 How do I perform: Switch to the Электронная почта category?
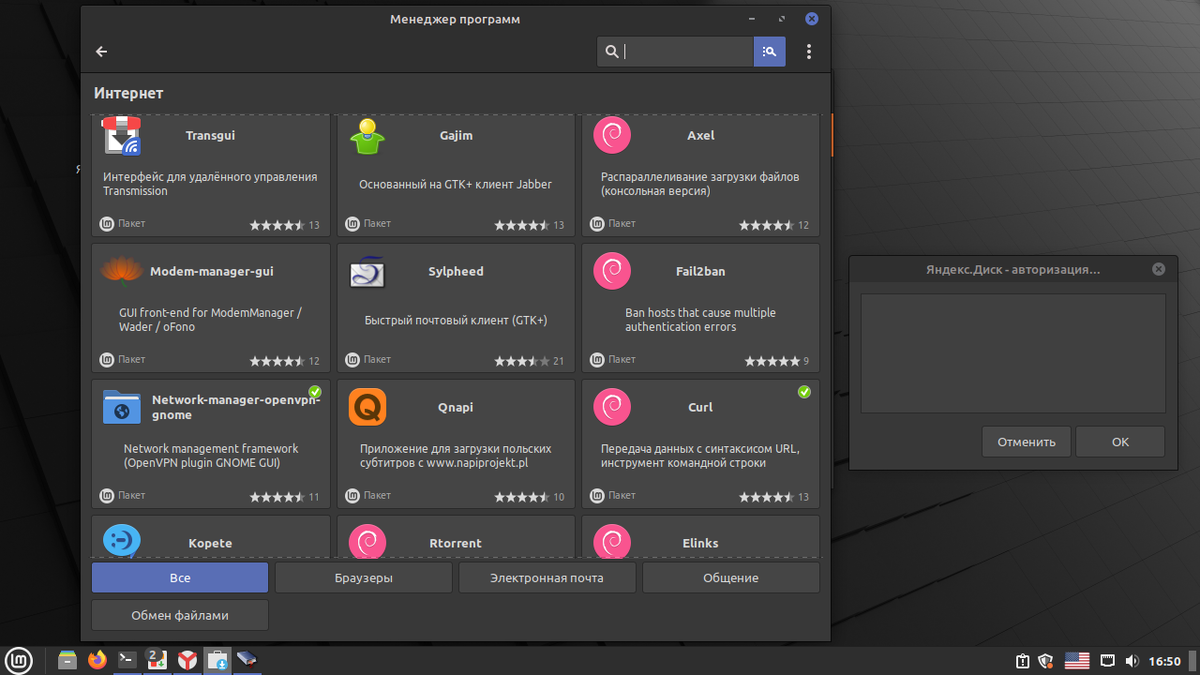coord(547,577)
